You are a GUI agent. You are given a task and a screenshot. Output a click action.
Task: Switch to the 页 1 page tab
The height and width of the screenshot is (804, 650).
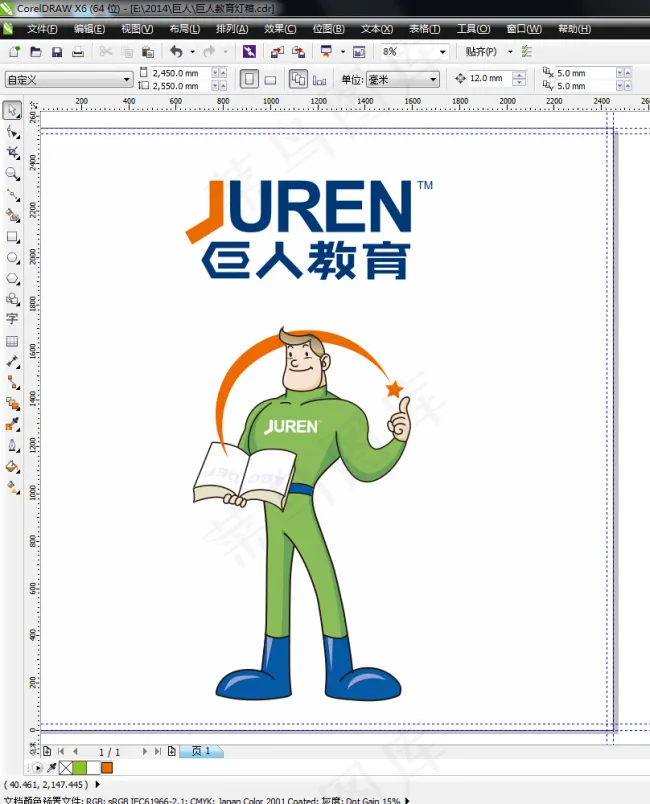tap(201, 751)
